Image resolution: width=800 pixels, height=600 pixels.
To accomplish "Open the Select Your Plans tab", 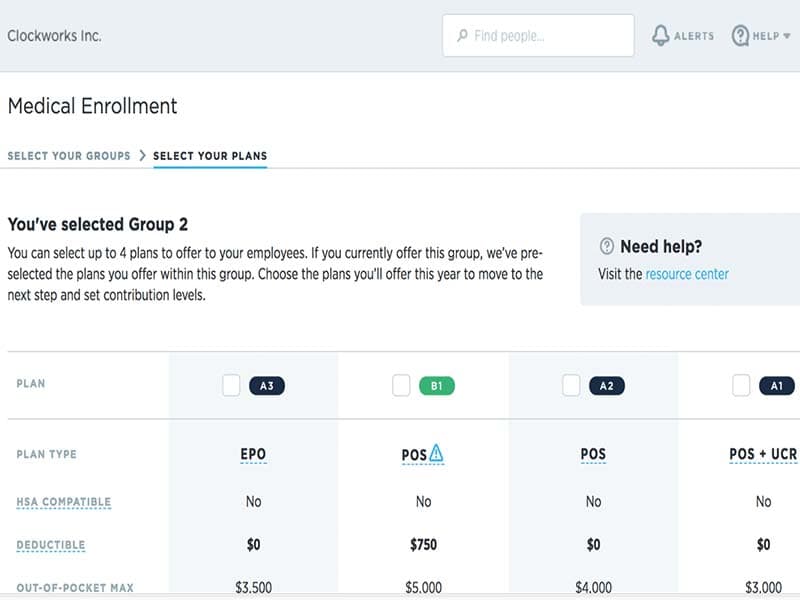I will (x=210, y=156).
